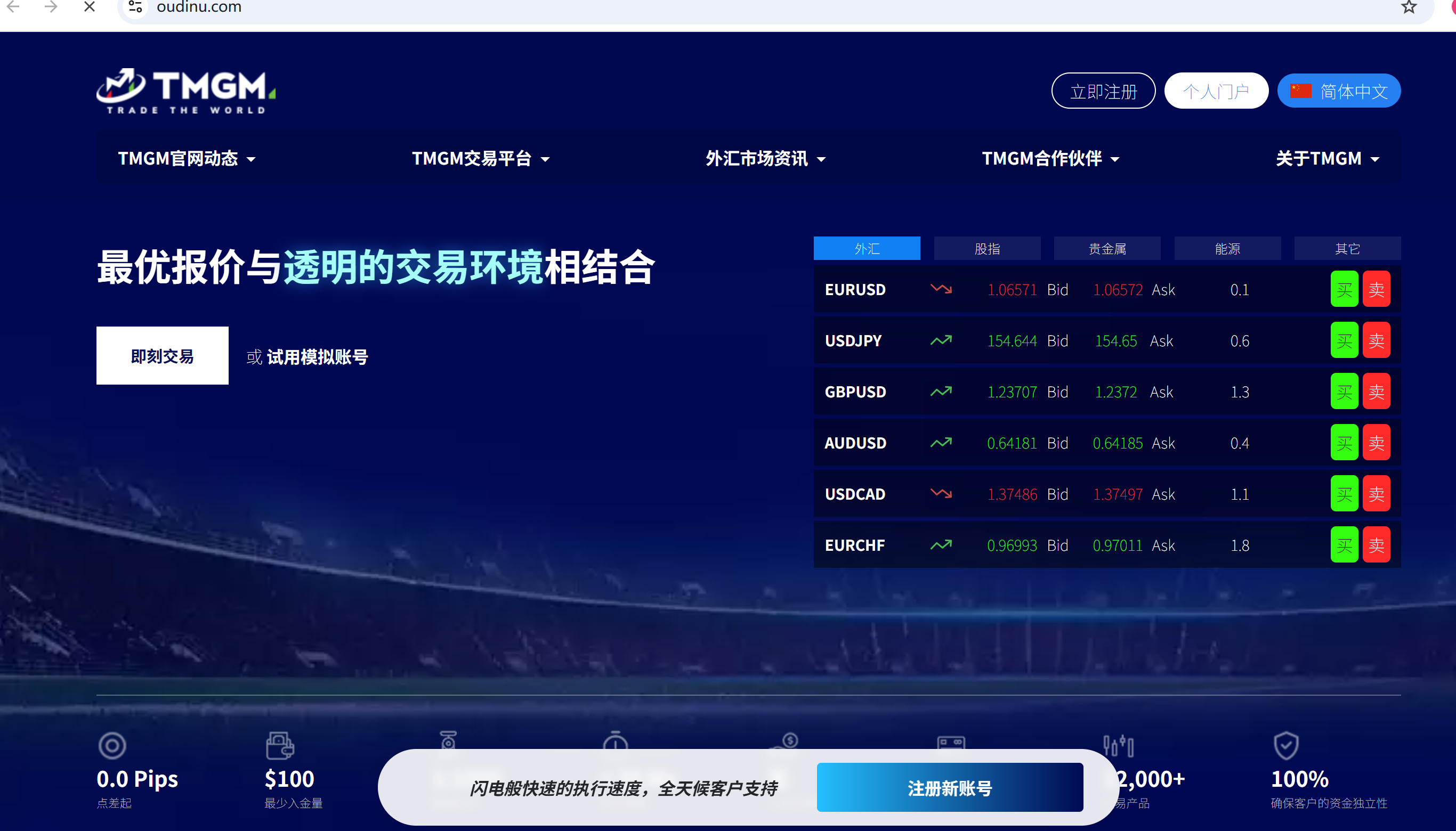Open the 个人门户 portal button
This screenshot has height=831, width=1456.
coord(1216,91)
